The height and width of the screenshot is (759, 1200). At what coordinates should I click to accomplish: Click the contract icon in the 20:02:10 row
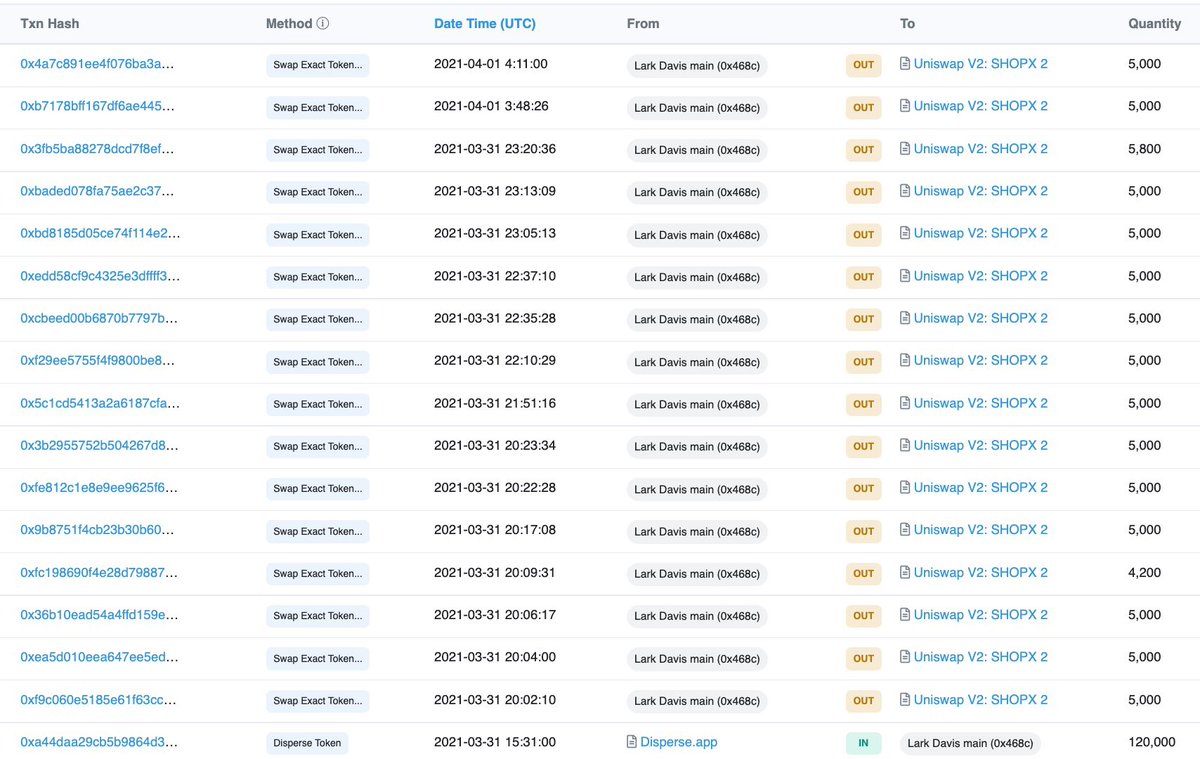point(905,700)
